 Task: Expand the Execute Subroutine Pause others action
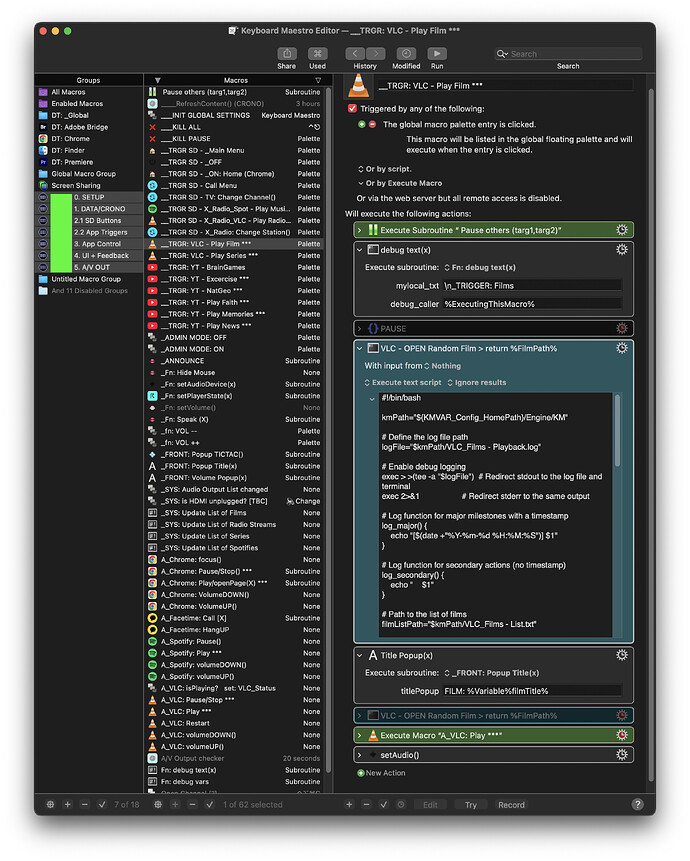pyautogui.click(x=360, y=230)
